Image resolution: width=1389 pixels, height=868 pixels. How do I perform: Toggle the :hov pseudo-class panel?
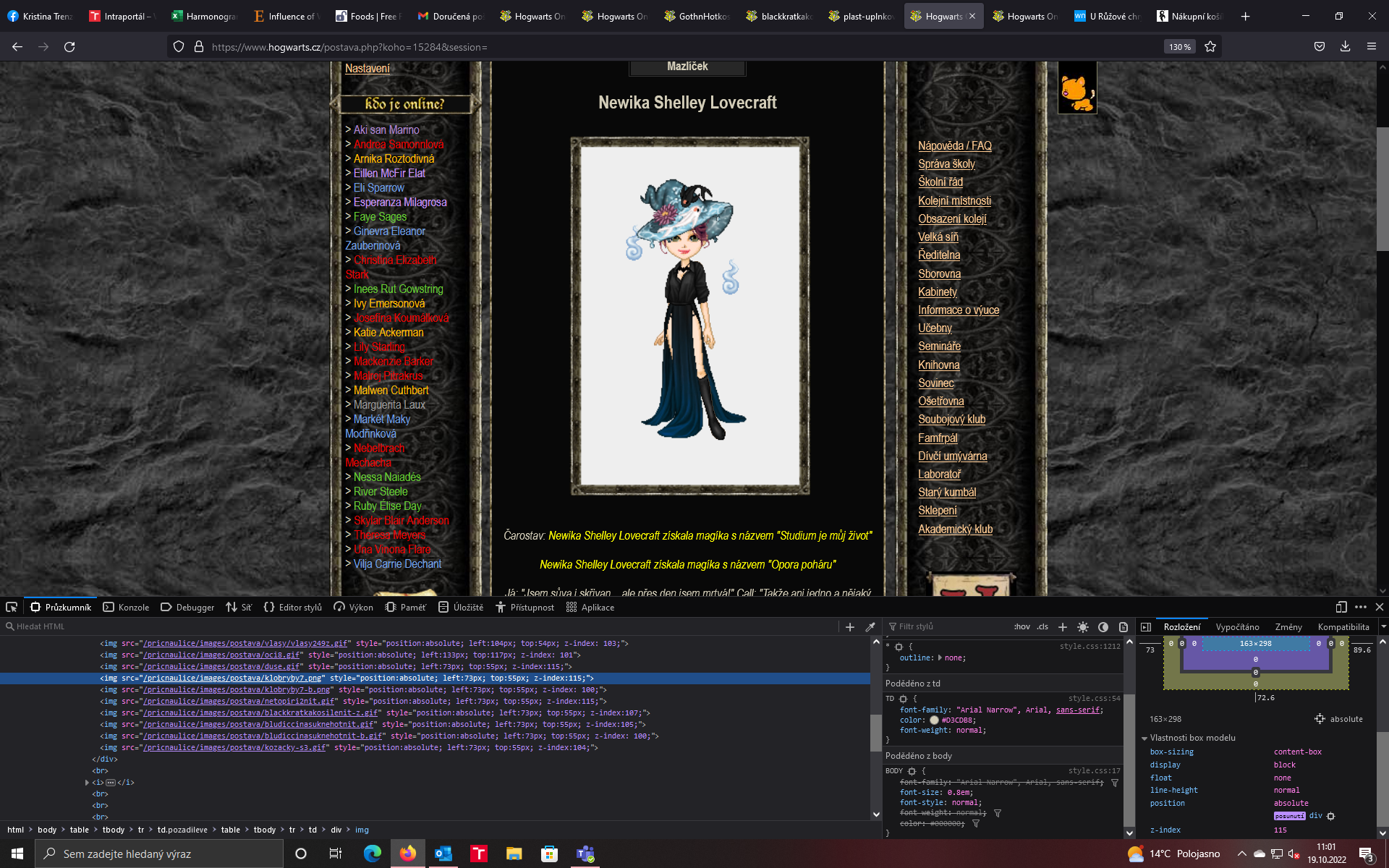pos(1021,627)
